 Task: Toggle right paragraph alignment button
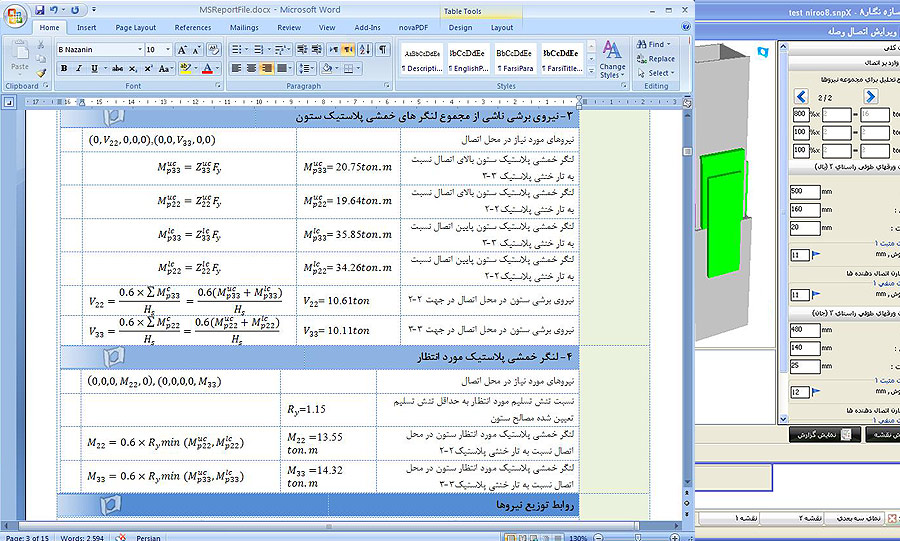point(268,69)
